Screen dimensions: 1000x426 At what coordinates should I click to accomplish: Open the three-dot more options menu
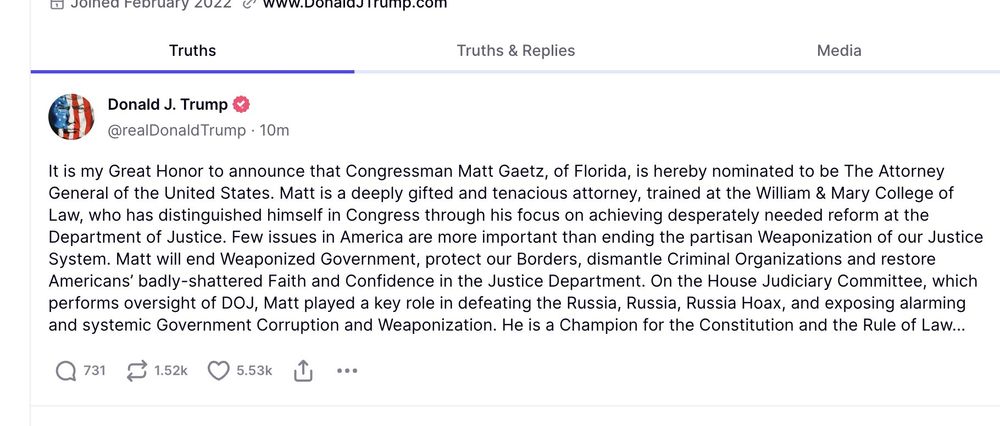click(347, 371)
